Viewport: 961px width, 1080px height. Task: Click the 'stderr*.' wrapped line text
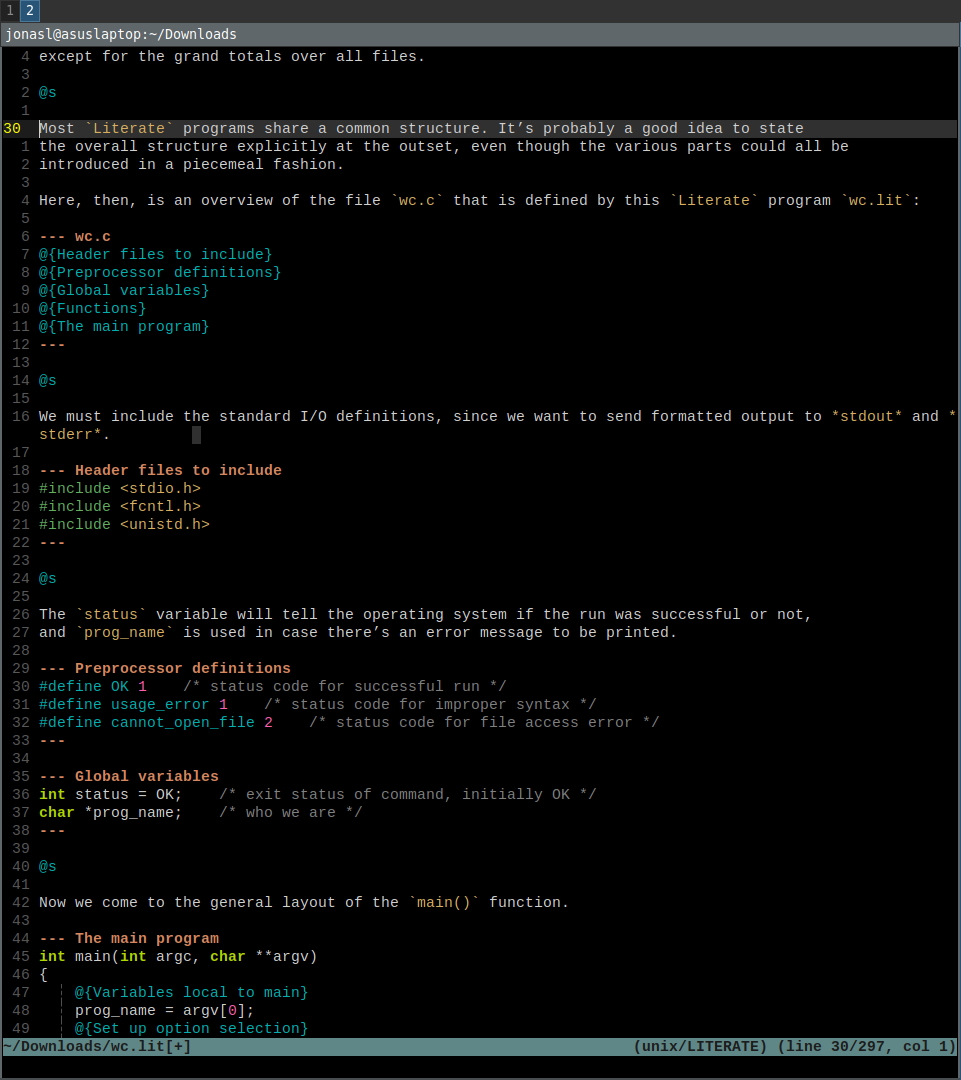point(74,435)
